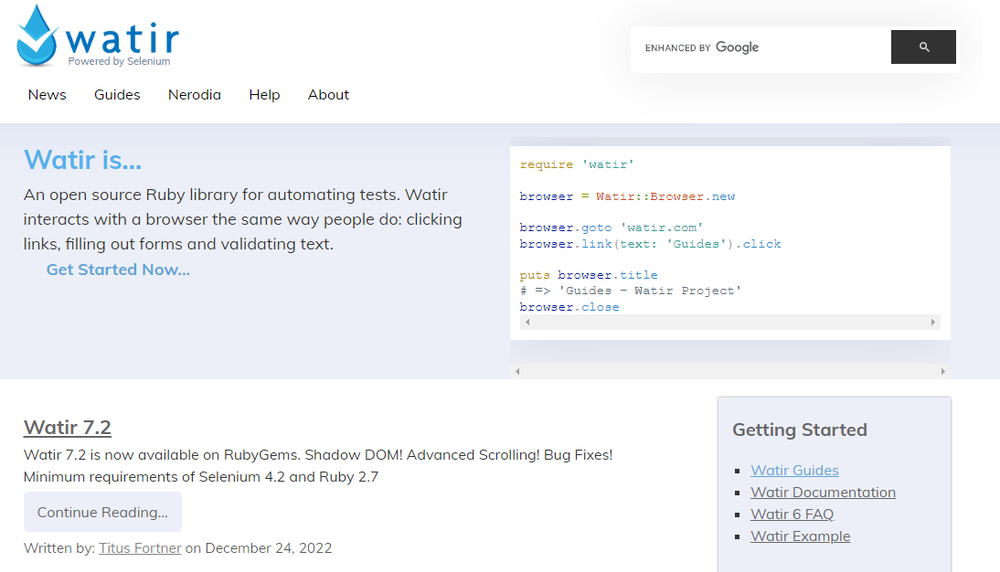Open the Watir Documentation link
Viewport: 1000px width, 572px height.
pos(823,492)
